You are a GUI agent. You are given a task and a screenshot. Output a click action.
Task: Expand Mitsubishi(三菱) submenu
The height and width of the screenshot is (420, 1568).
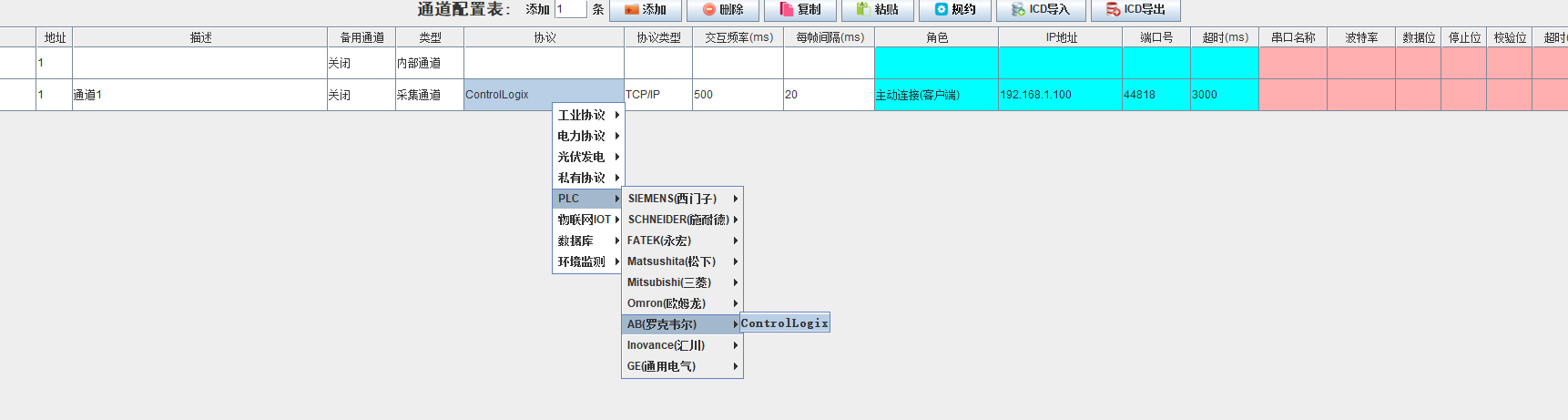[x=682, y=282]
